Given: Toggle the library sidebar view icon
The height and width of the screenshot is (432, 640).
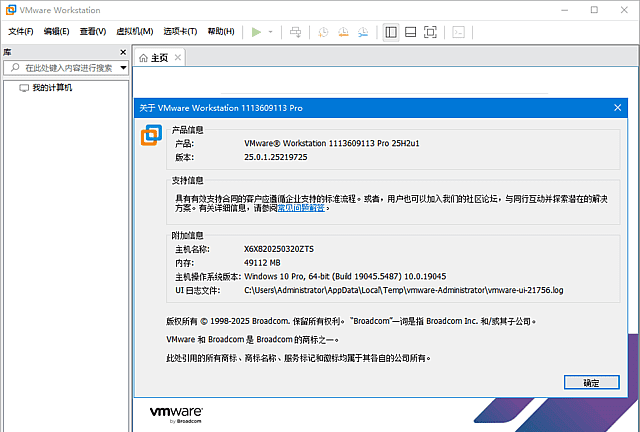Looking at the screenshot, I should coord(391,32).
